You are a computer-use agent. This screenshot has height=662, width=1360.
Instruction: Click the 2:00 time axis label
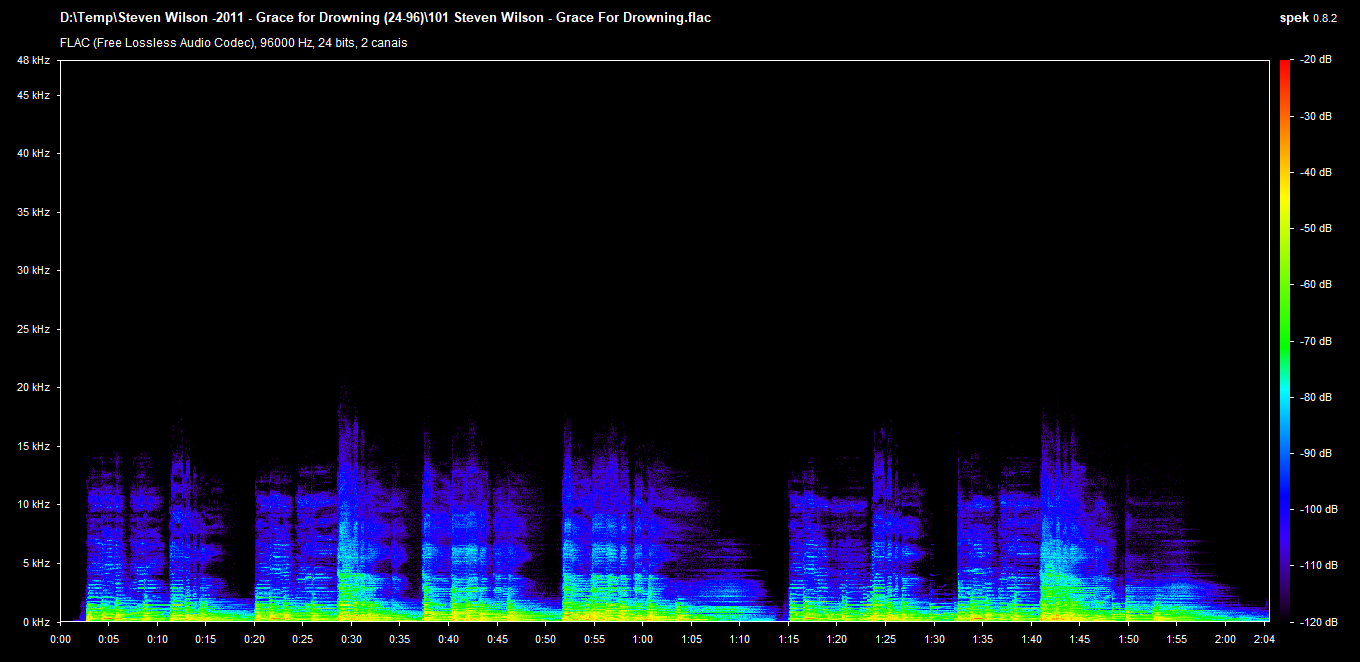(1225, 639)
